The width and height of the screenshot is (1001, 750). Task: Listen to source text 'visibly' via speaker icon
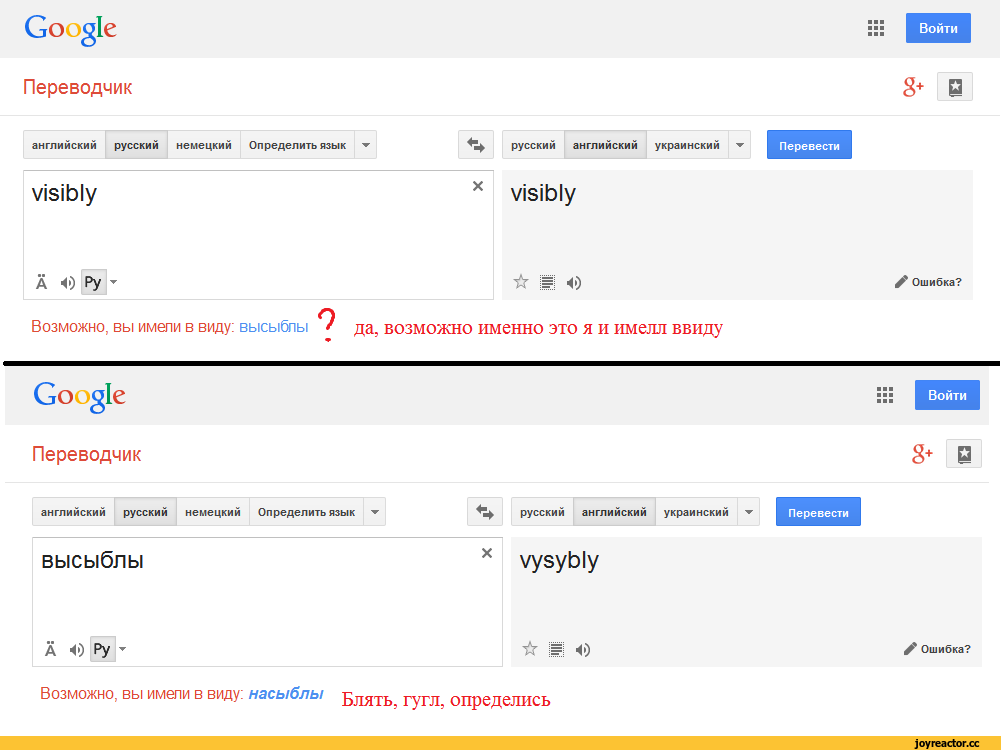click(x=67, y=283)
